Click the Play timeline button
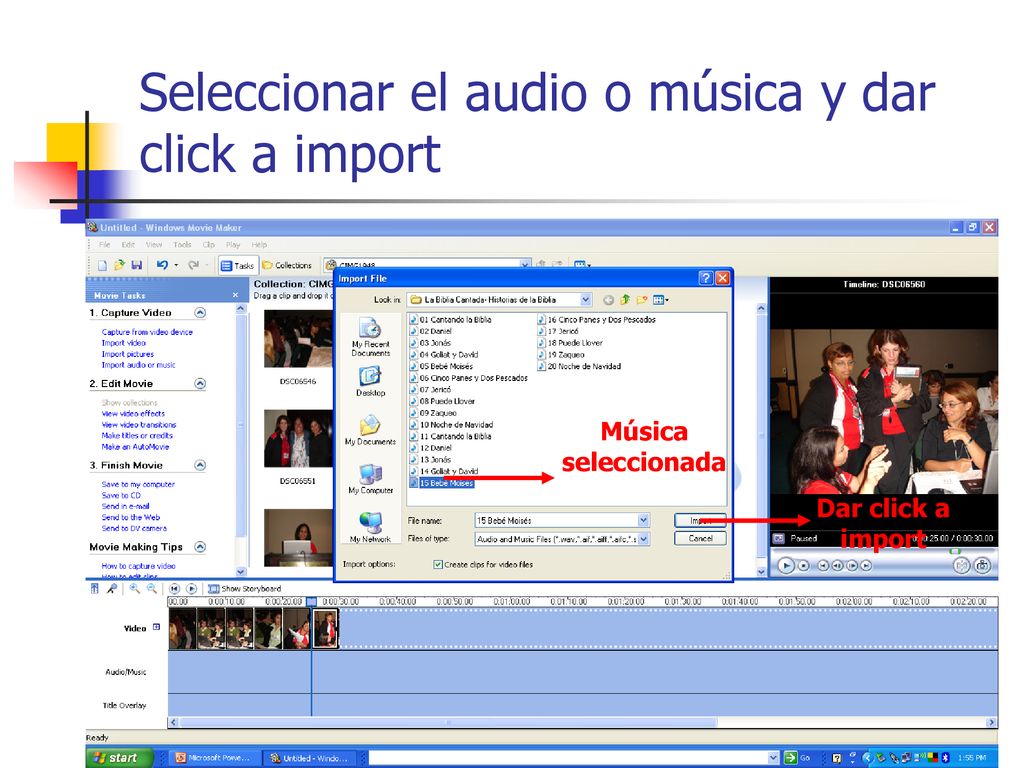1024x768 pixels. [x=191, y=588]
